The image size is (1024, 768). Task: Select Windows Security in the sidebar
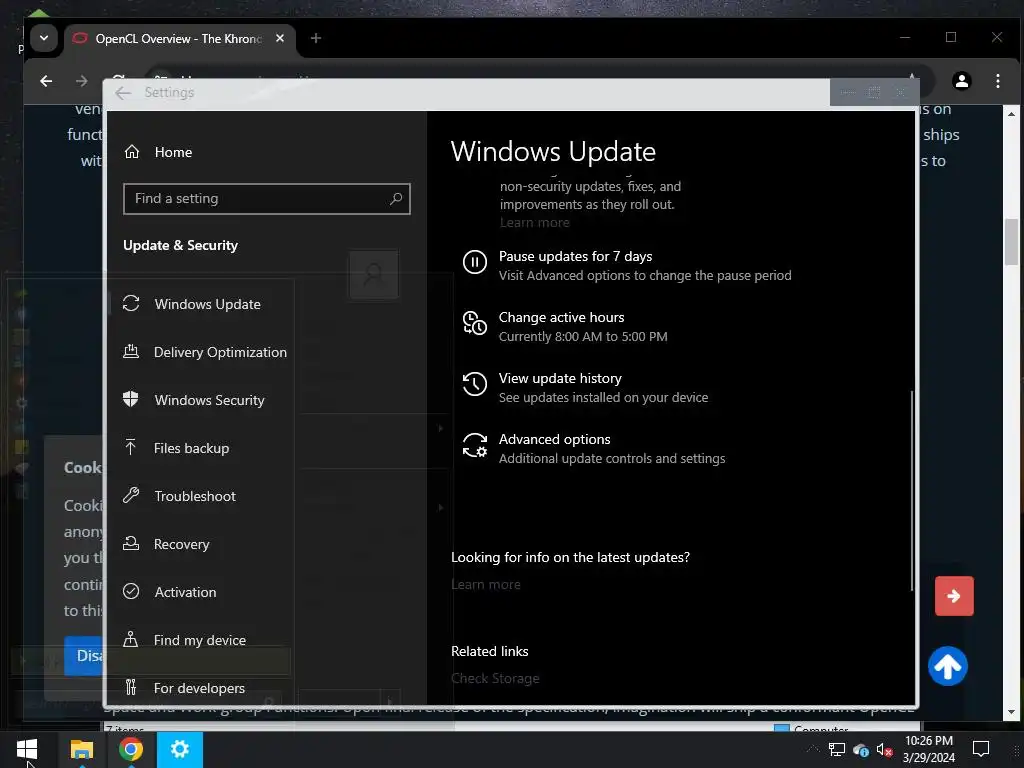[x=209, y=400]
